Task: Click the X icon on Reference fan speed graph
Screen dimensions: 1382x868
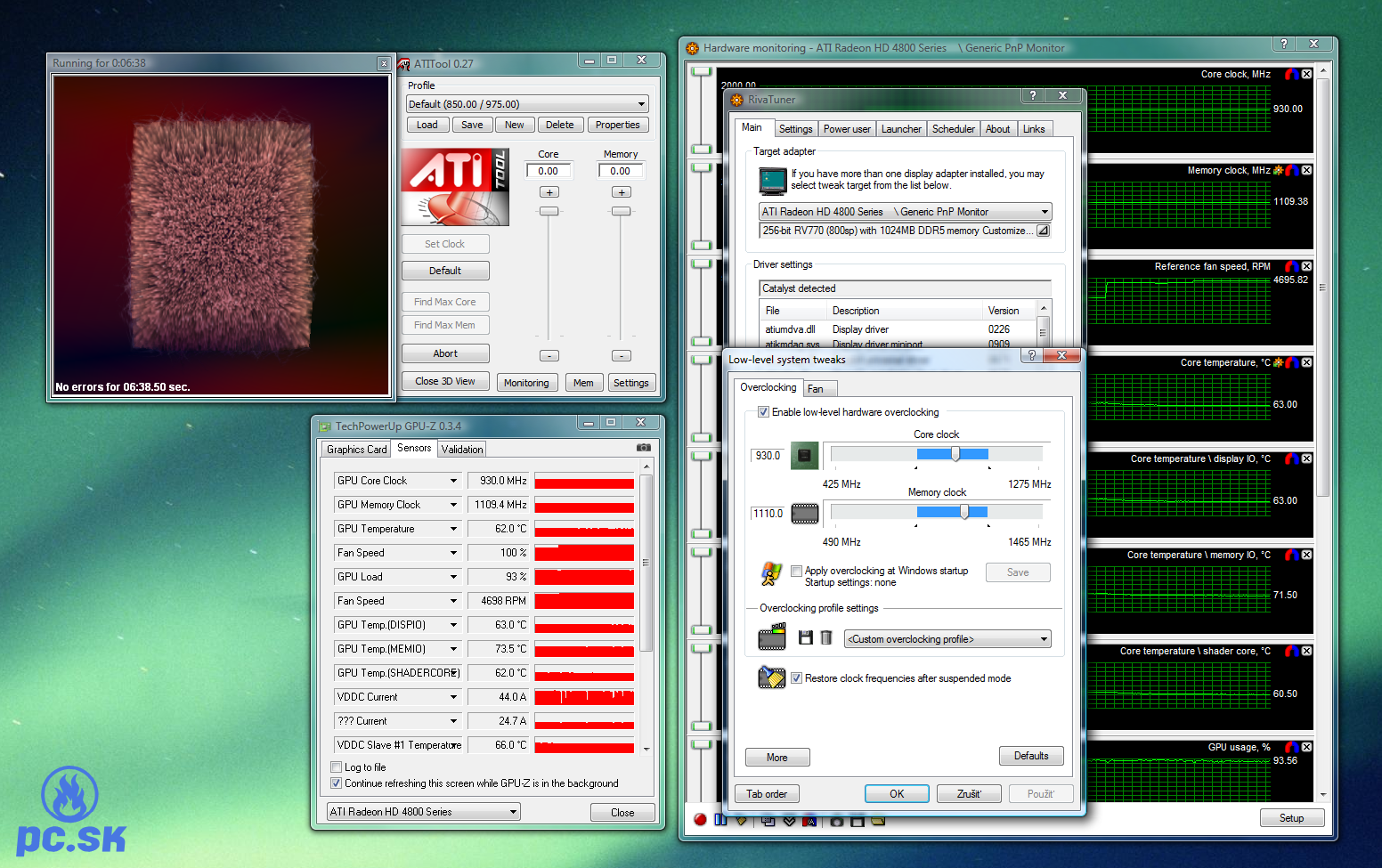Action: (x=1306, y=266)
